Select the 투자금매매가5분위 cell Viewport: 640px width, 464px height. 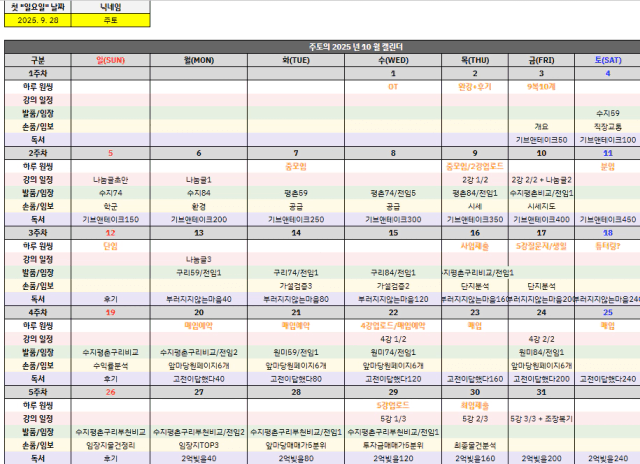click(x=393, y=445)
